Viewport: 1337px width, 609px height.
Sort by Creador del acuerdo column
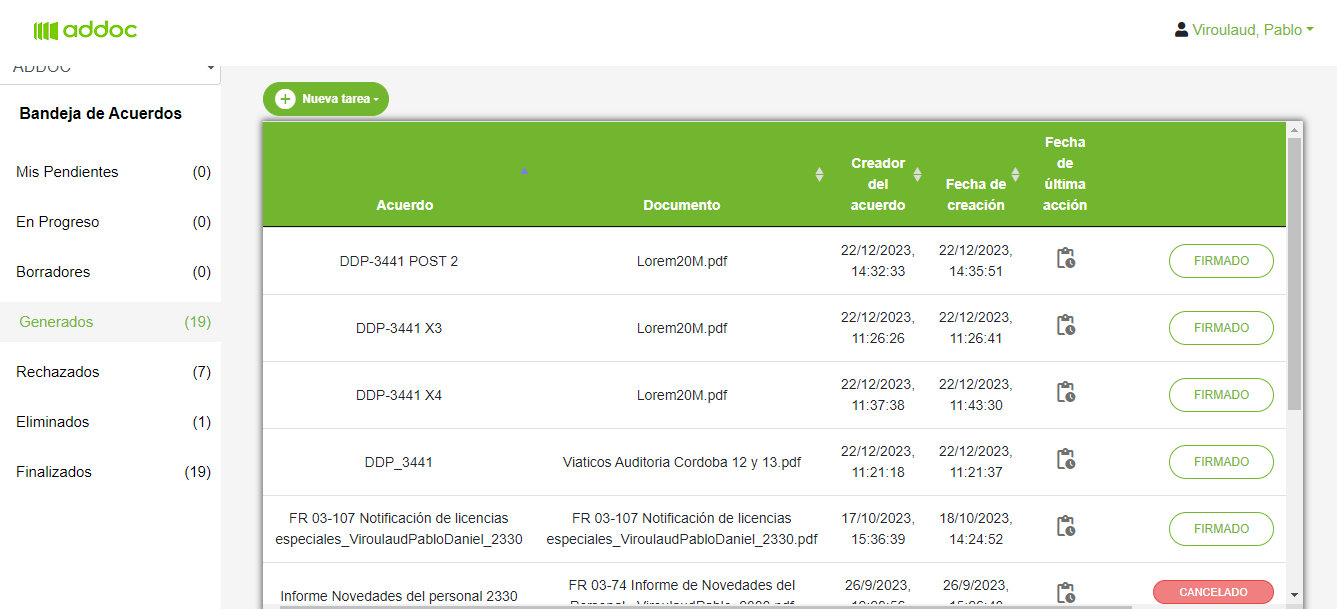click(x=917, y=174)
